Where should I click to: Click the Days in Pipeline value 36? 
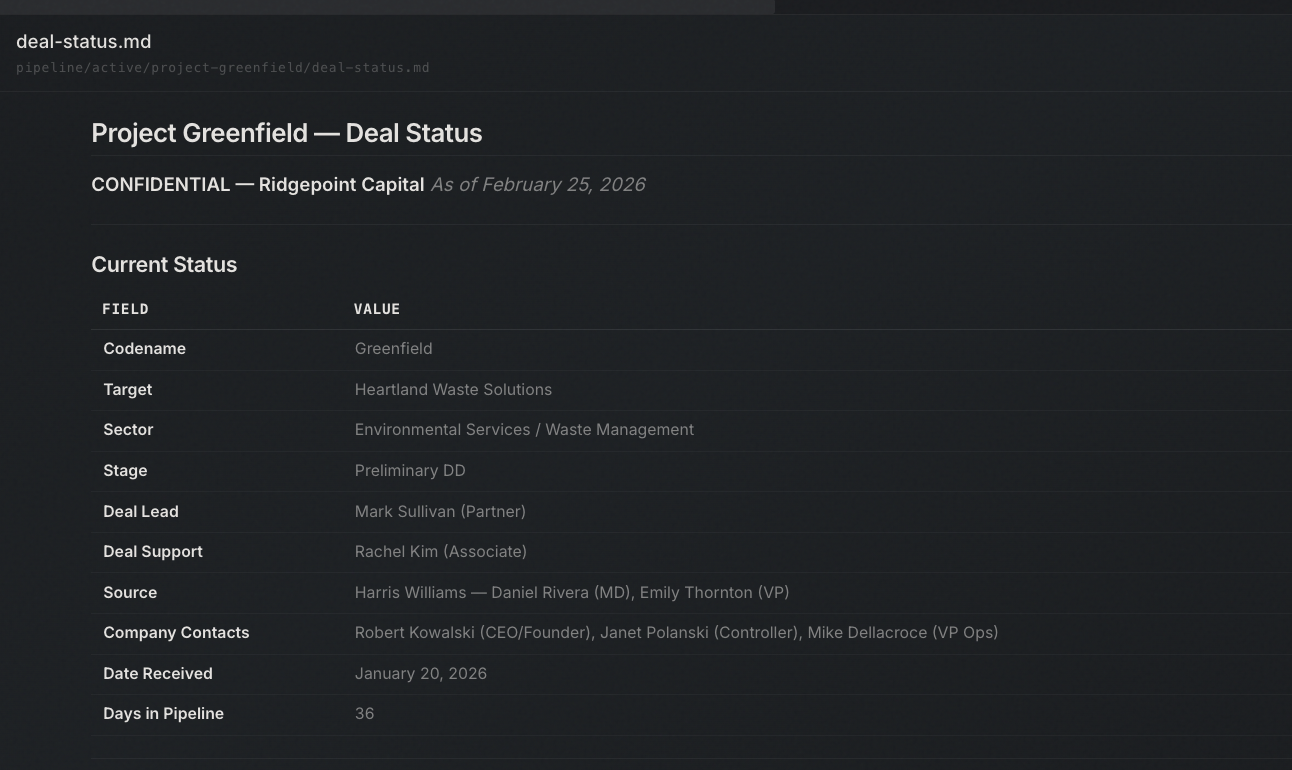click(x=364, y=713)
